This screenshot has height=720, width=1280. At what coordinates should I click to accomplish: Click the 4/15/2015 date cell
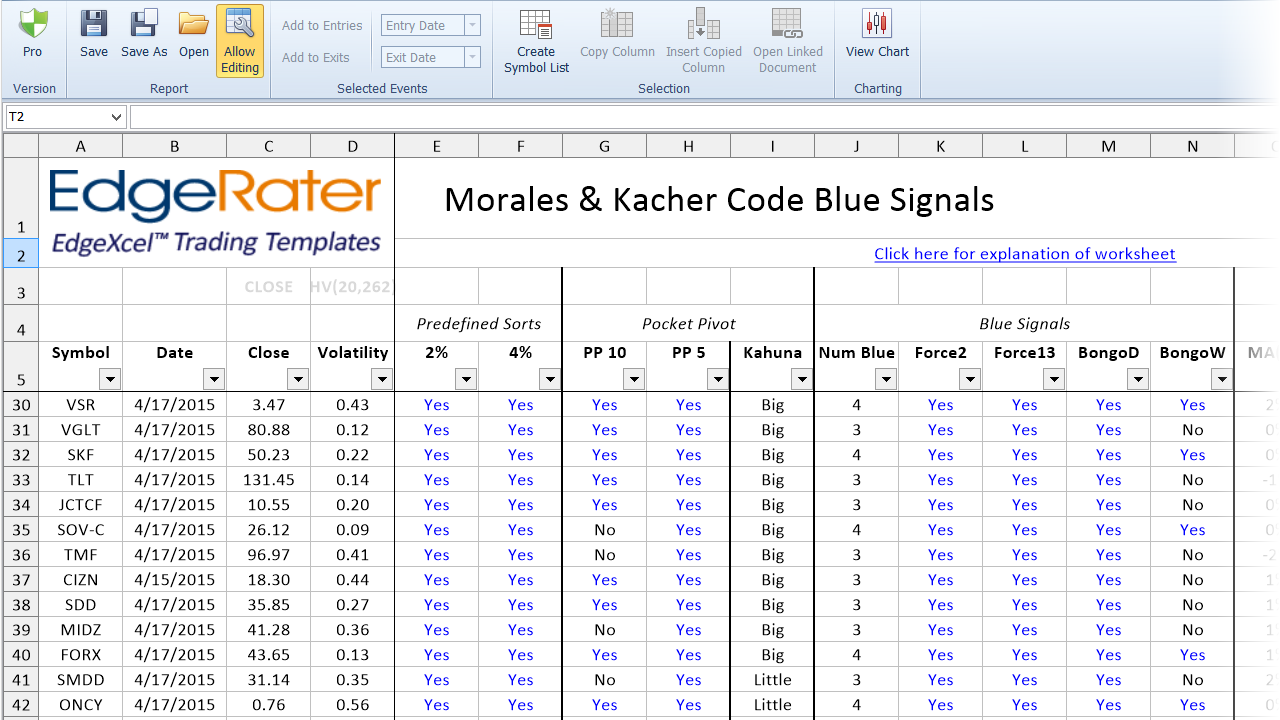click(x=175, y=580)
